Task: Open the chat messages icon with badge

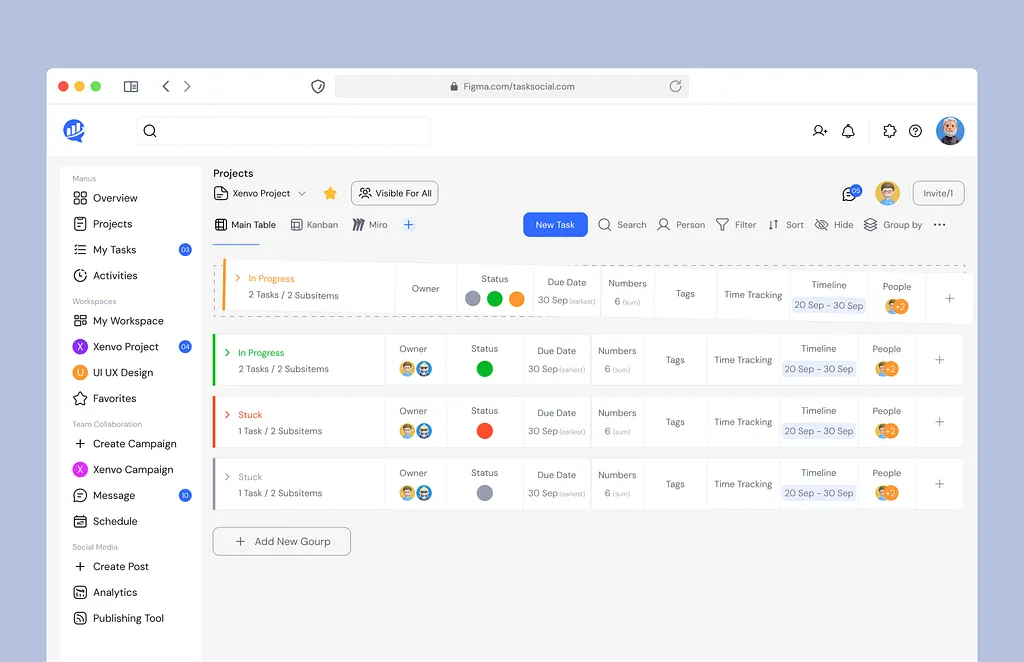Action: (x=850, y=194)
